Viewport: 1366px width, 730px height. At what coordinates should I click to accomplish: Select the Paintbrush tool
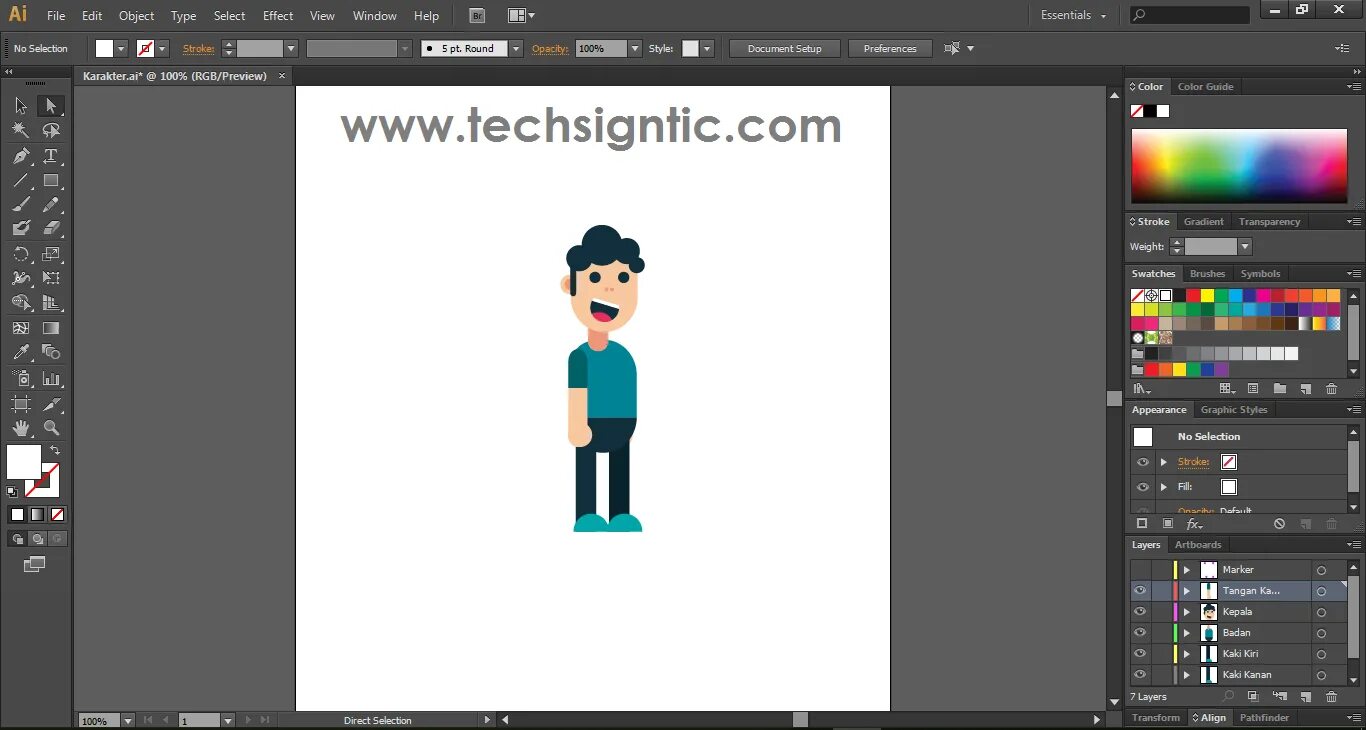(x=21, y=205)
